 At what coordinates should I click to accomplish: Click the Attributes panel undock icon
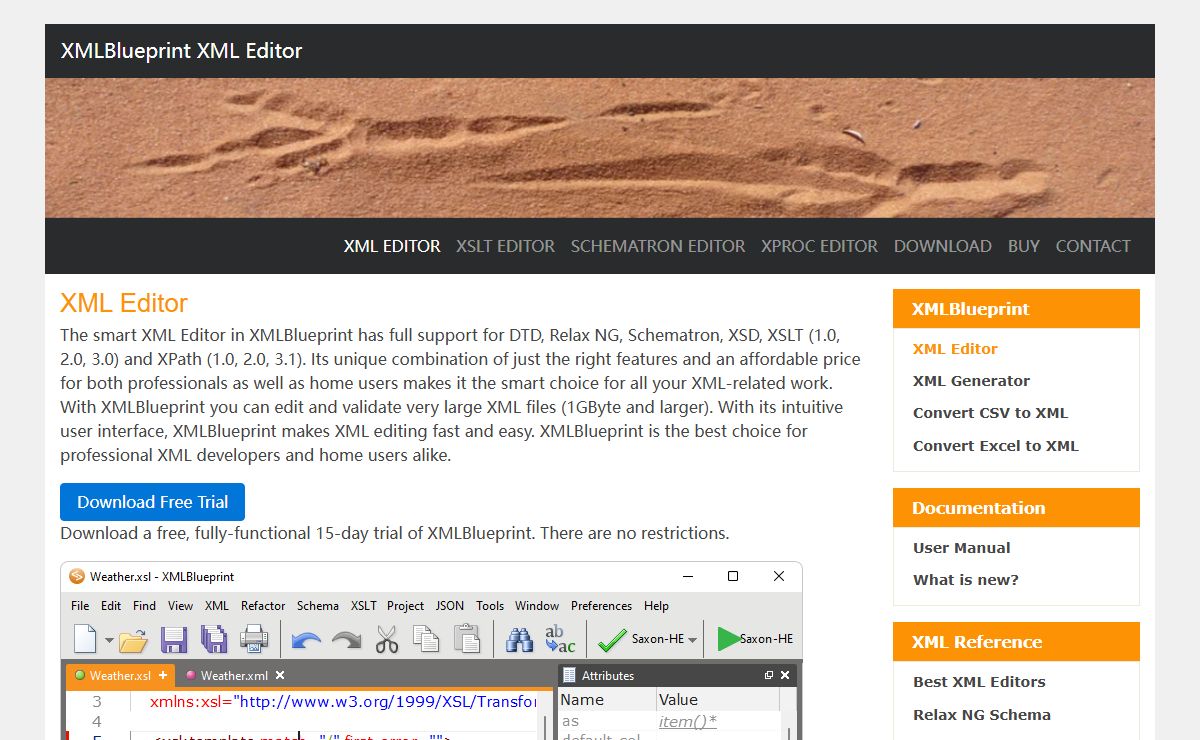pyautogui.click(x=769, y=675)
